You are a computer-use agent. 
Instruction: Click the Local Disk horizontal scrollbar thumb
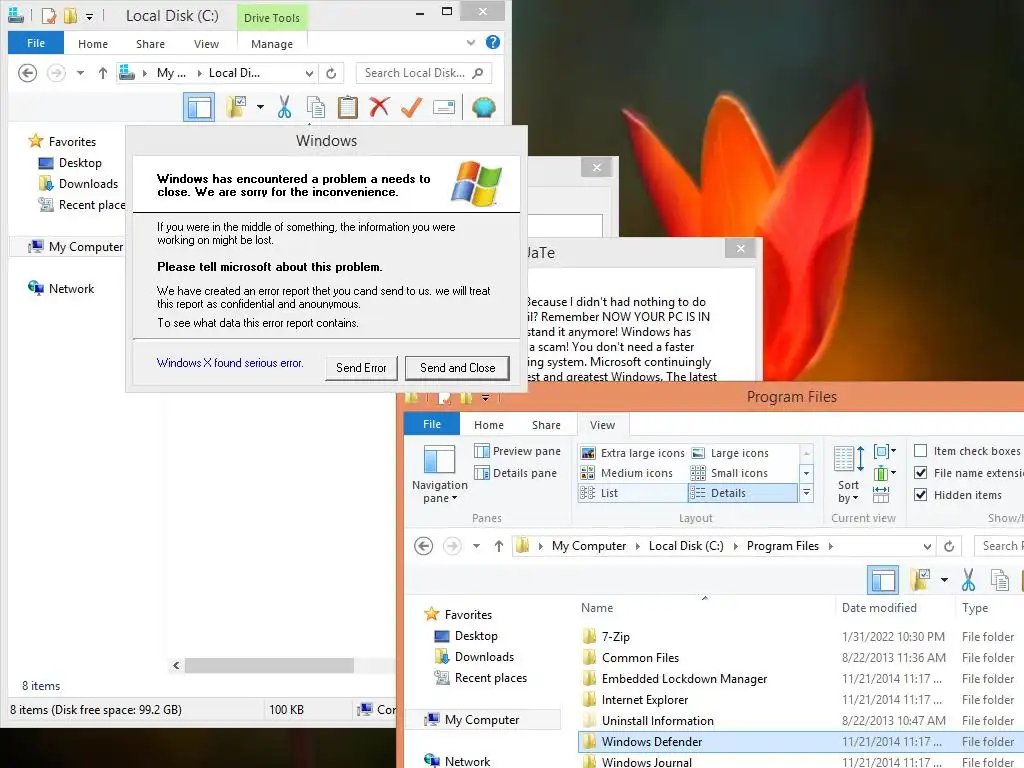point(269,665)
